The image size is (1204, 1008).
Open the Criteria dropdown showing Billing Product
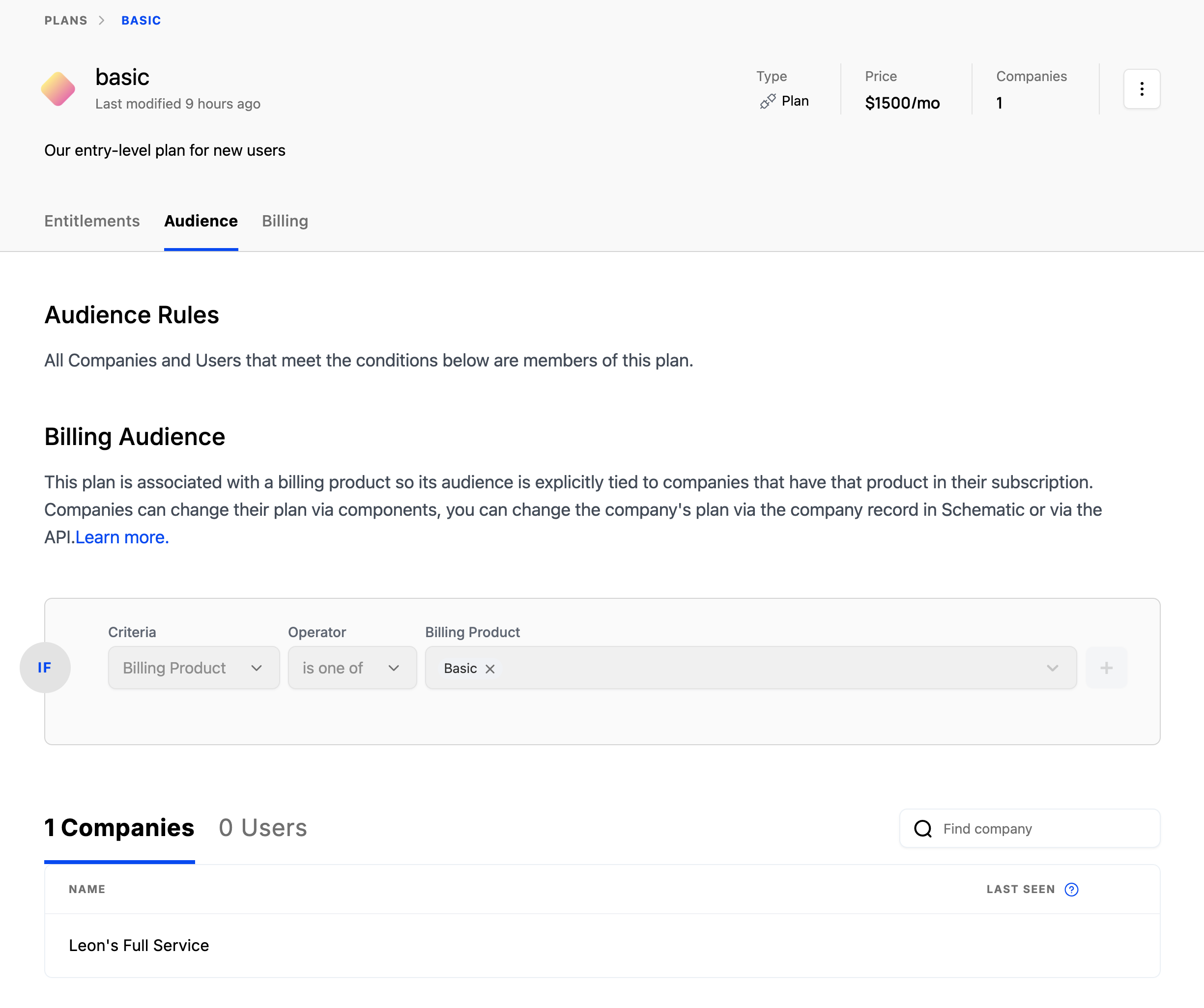(193, 668)
